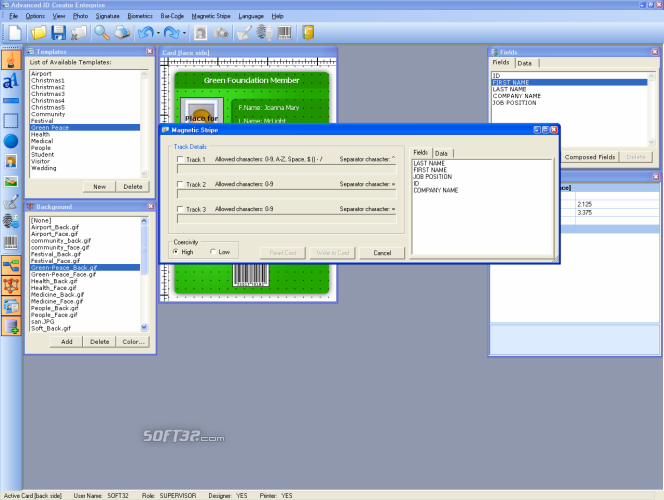Screen dimensions: 664x500
Task: Enable the Track 1 checkbox
Action: coord(180,160)
